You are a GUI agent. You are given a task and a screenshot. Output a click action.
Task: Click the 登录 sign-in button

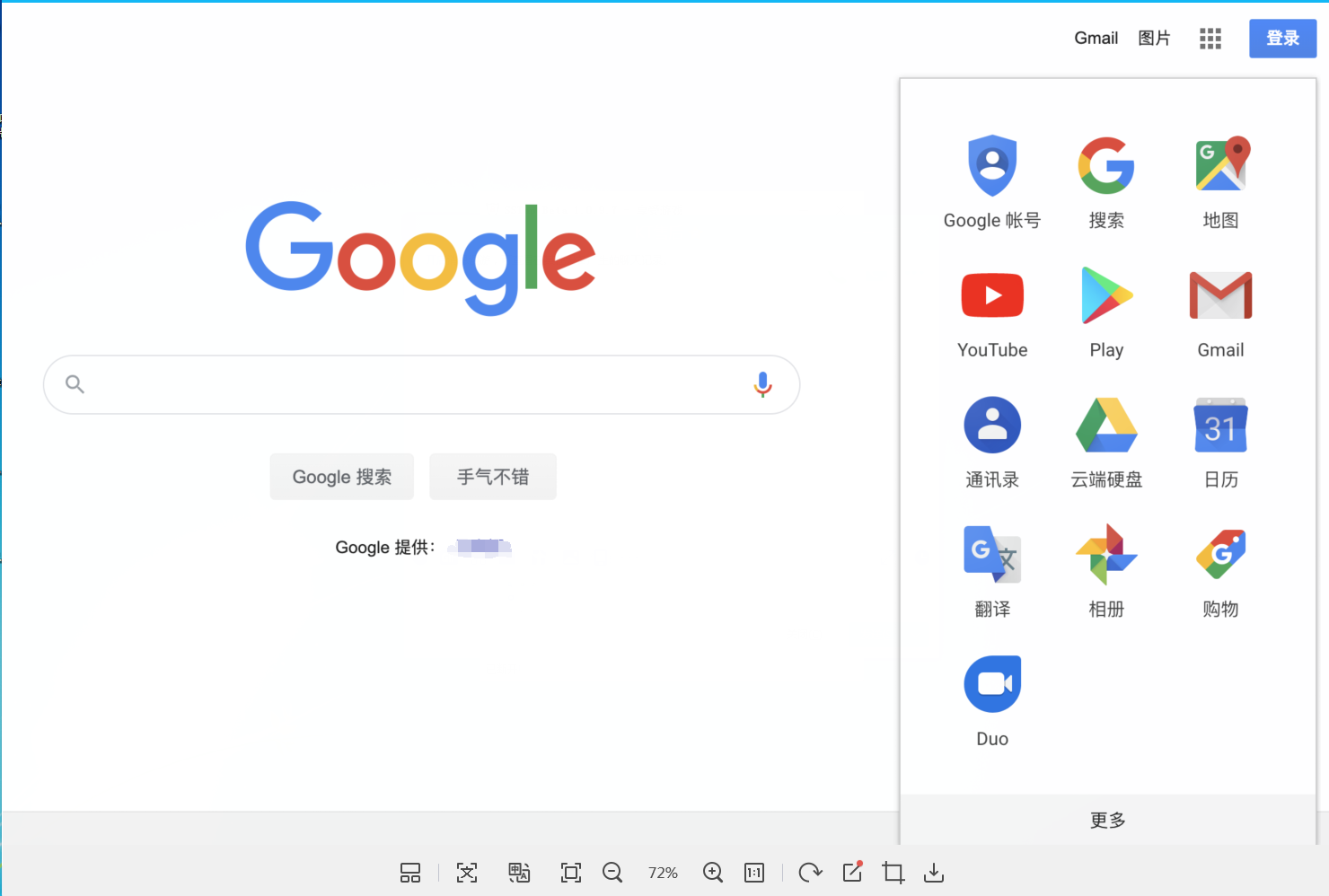pos(1282,39)
